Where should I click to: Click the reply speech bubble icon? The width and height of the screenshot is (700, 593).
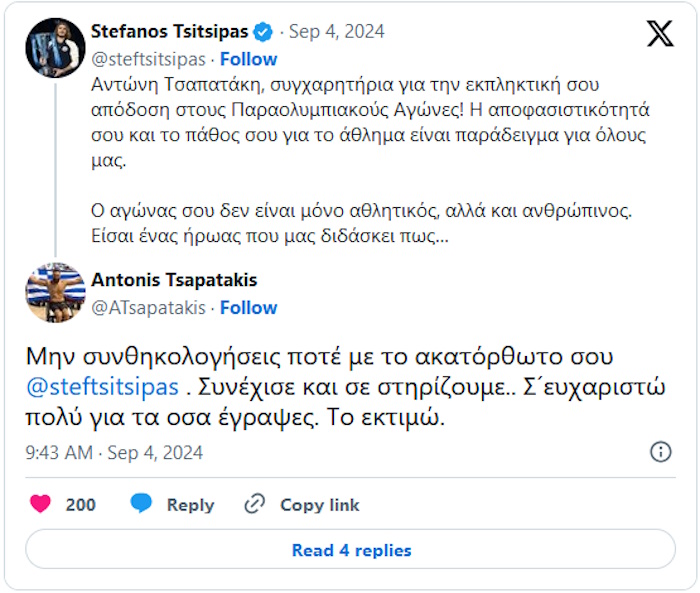pyautogui.click(x=141, y=504)
